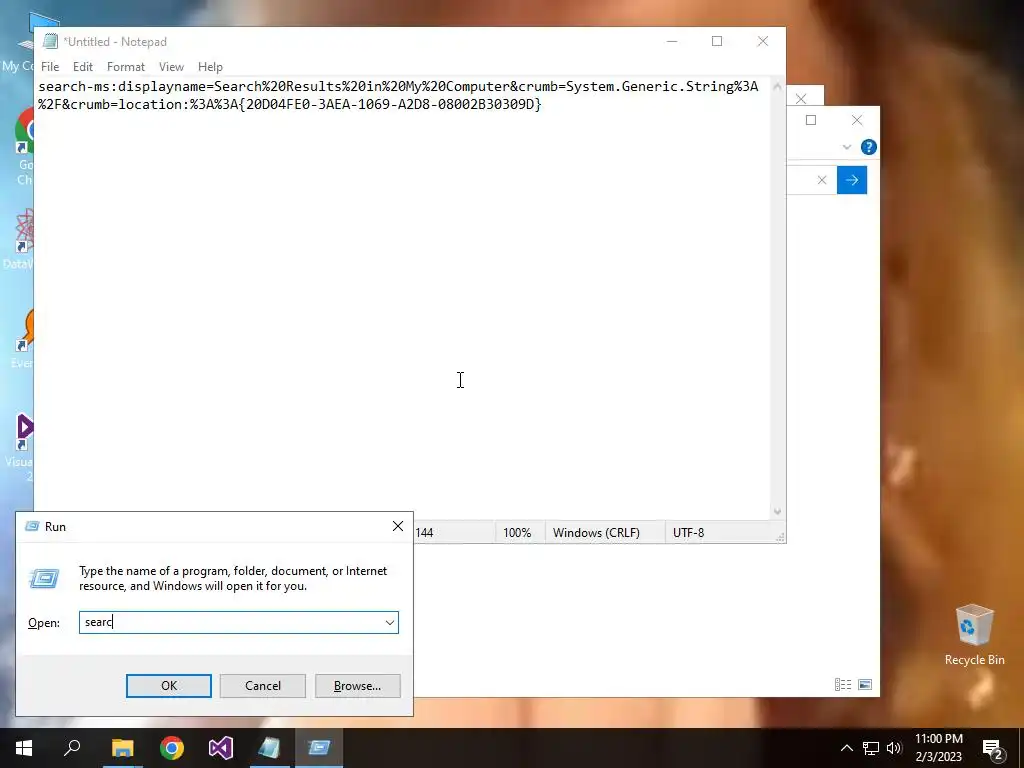
Task: Click OK in the Run dialog
Action: coord(168,686)
